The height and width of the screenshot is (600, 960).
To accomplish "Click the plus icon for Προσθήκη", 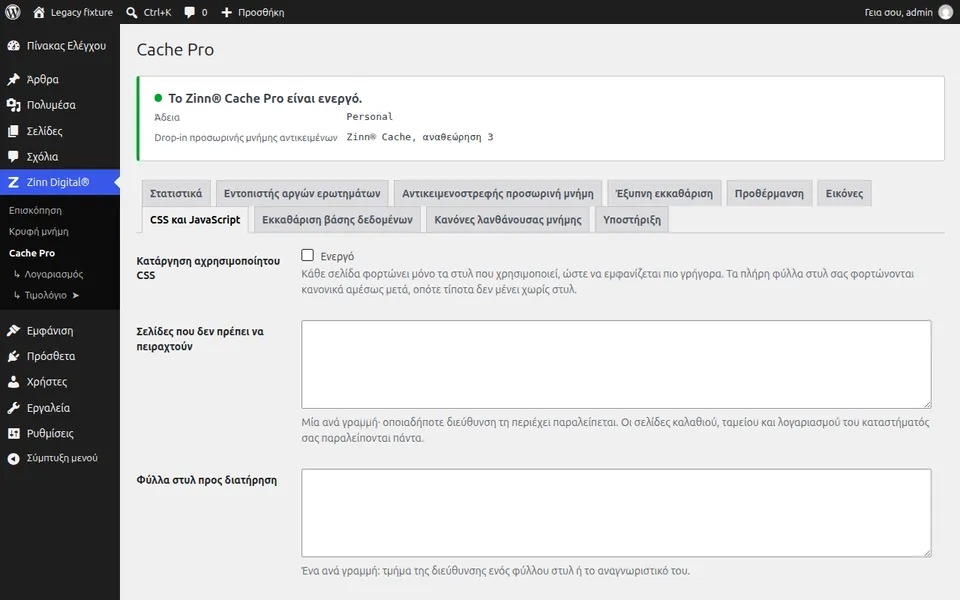I will (x=227, y=12).
